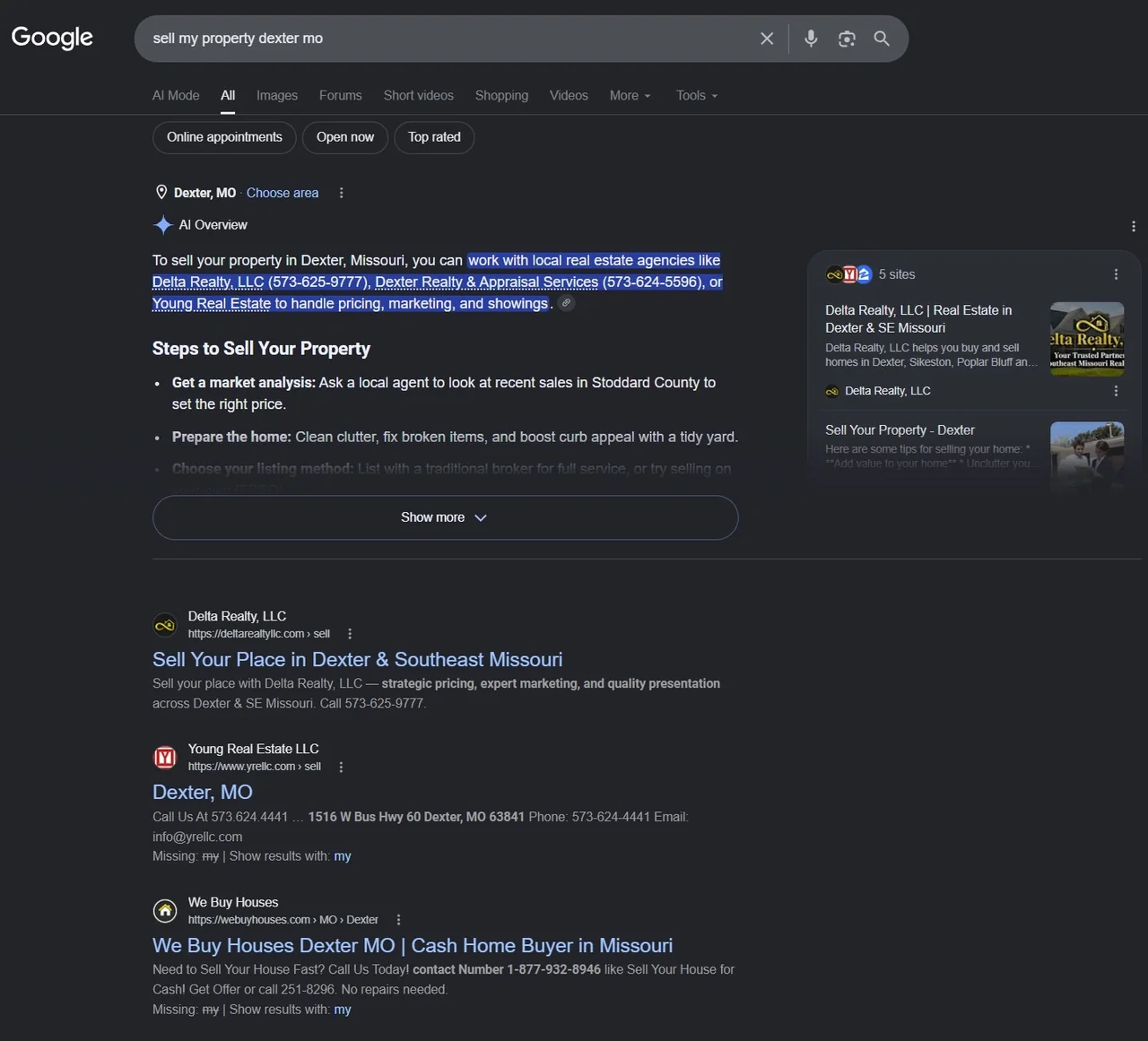Click the search input field
The height and width of the screenshot is (1041, 1148).
[448, 39]
